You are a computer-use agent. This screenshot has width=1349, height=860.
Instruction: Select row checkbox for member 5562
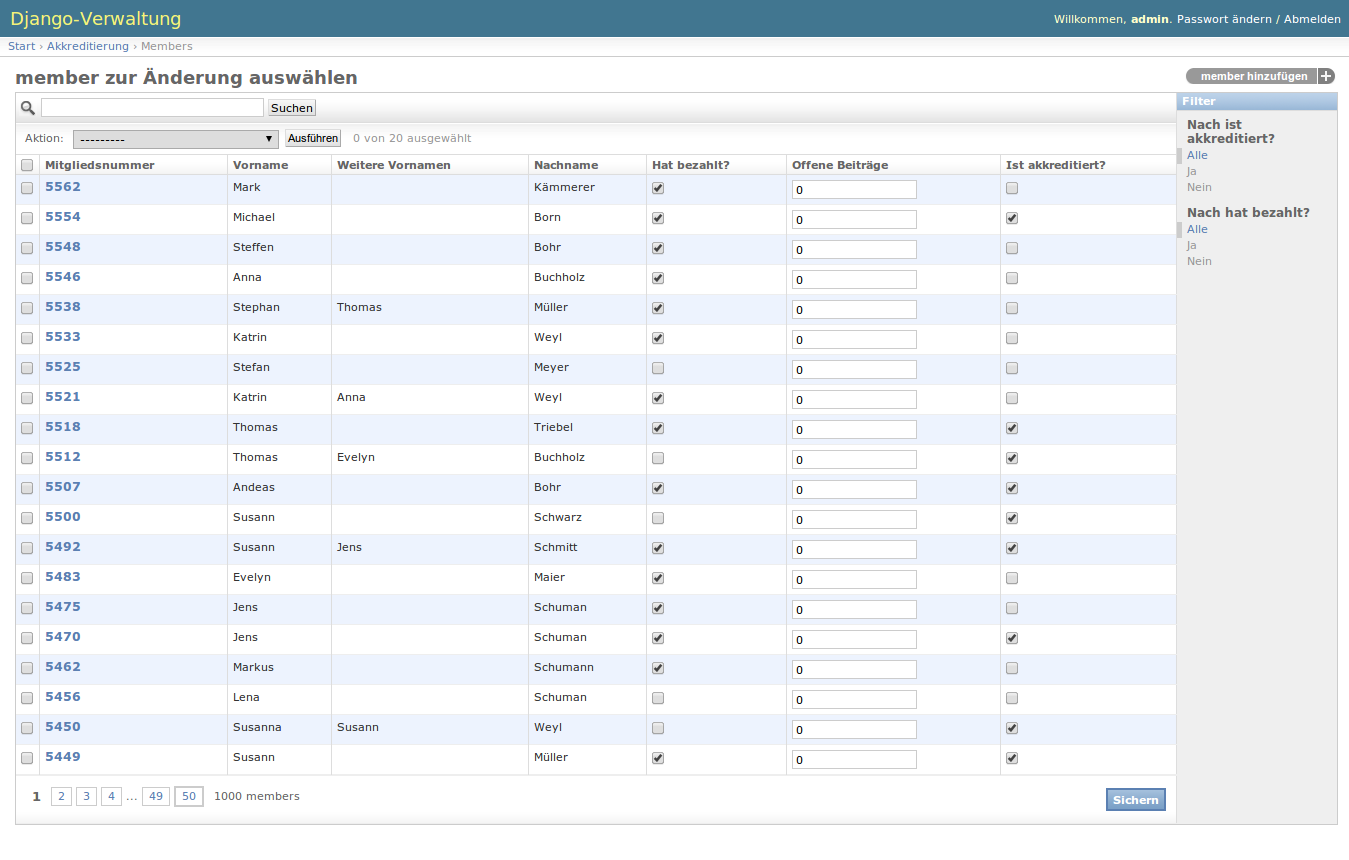27,188
